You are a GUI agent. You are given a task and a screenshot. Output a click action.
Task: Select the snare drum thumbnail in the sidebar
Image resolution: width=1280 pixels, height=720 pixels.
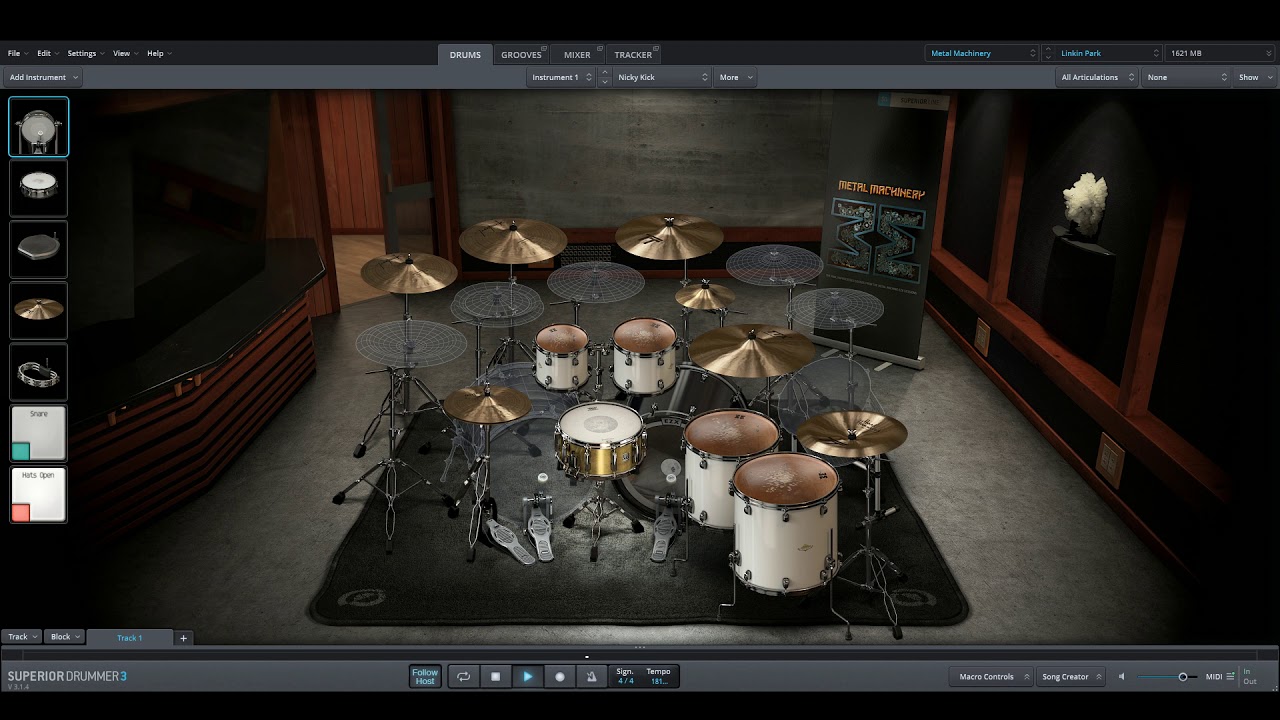click(38, 188)
